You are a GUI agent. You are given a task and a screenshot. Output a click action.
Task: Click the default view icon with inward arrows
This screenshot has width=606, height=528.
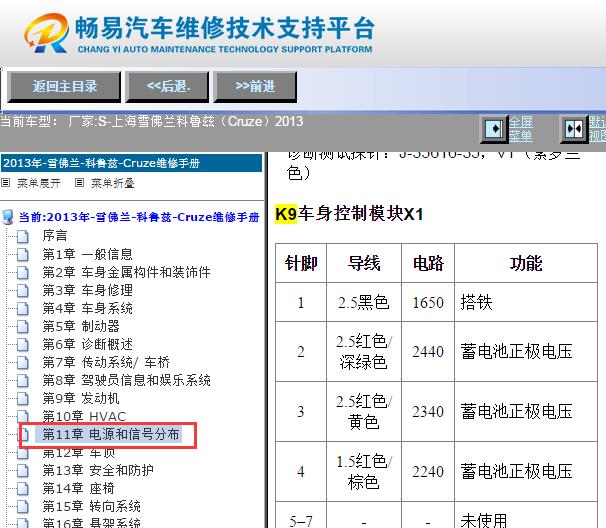[x=574, y=129]
